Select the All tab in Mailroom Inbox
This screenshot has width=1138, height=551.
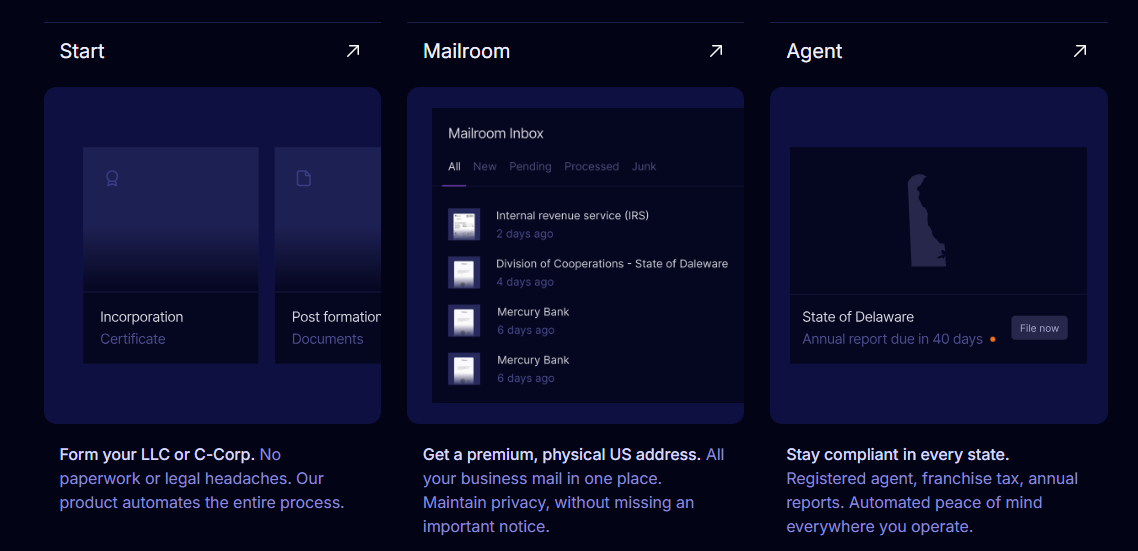454,167
